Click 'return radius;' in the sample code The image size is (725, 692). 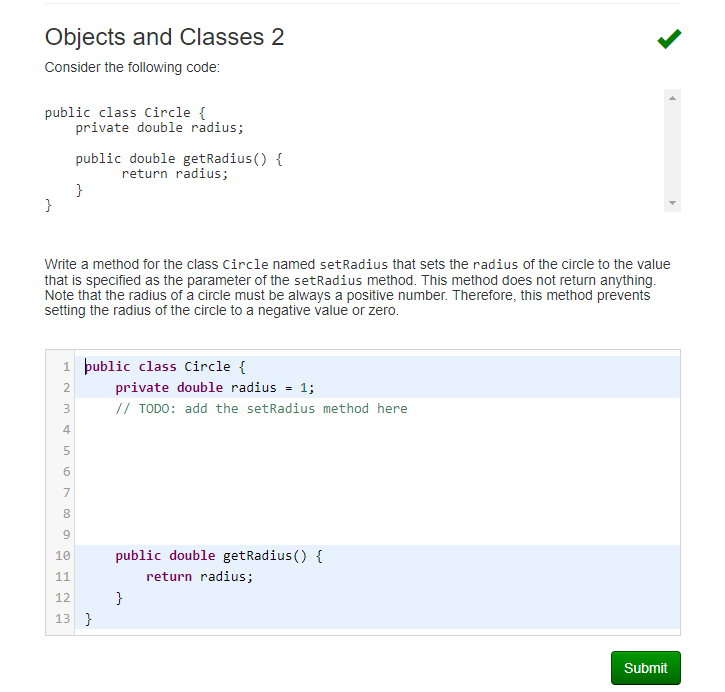click(175, 174)
